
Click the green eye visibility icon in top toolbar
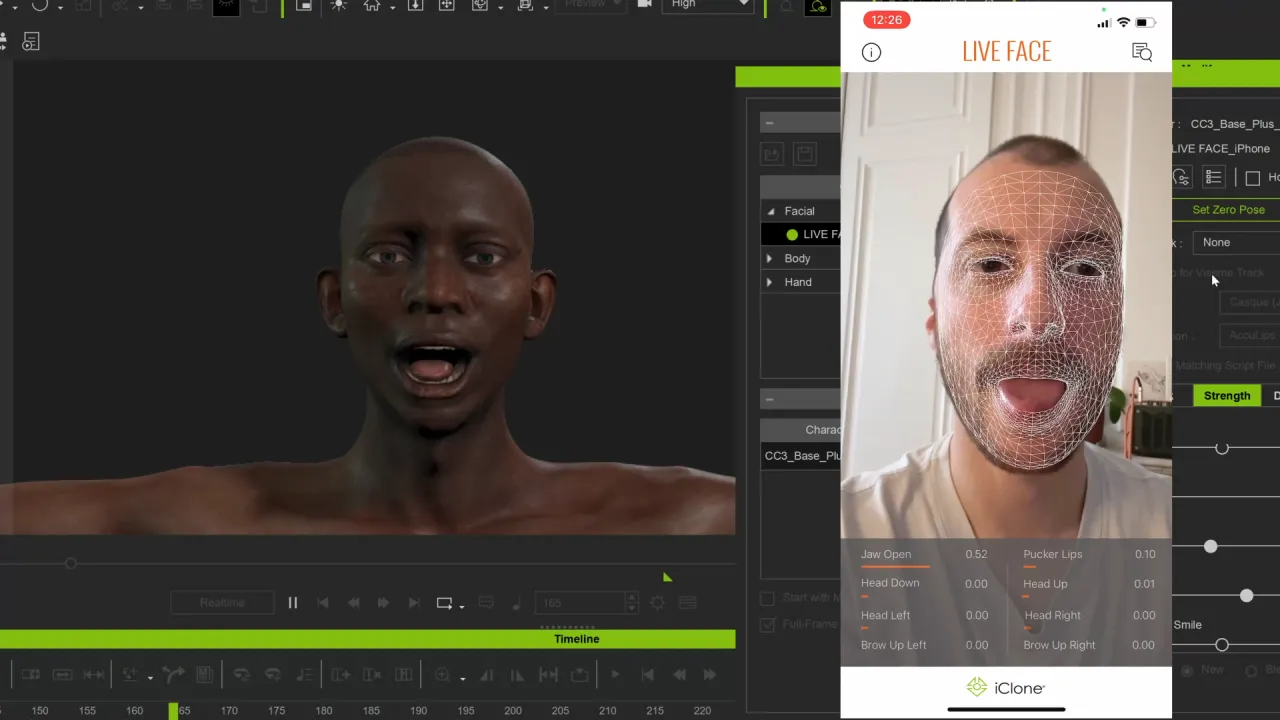pyautogui.click(x=818, y=7)
